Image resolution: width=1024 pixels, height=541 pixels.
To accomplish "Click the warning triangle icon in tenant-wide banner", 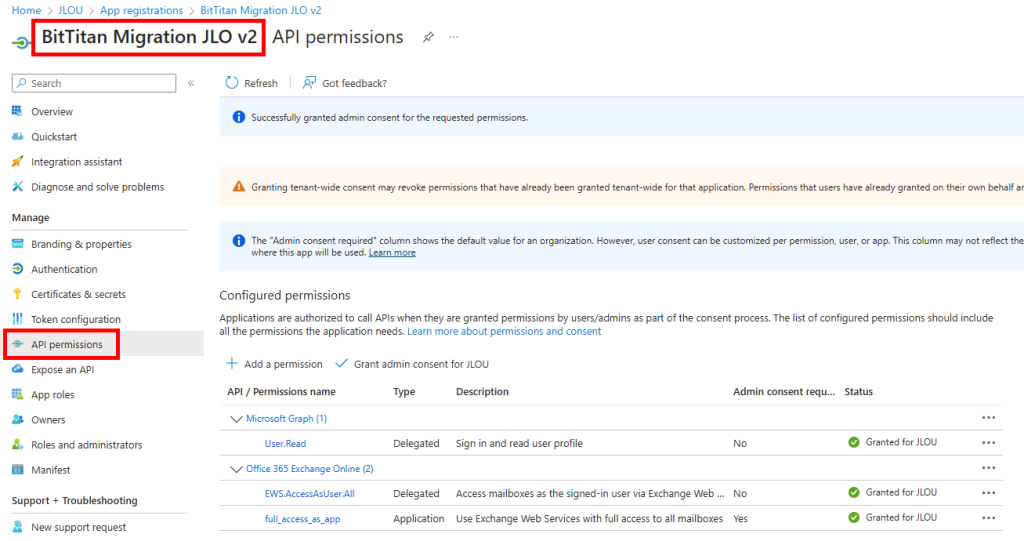I will [x=239, y=186].
